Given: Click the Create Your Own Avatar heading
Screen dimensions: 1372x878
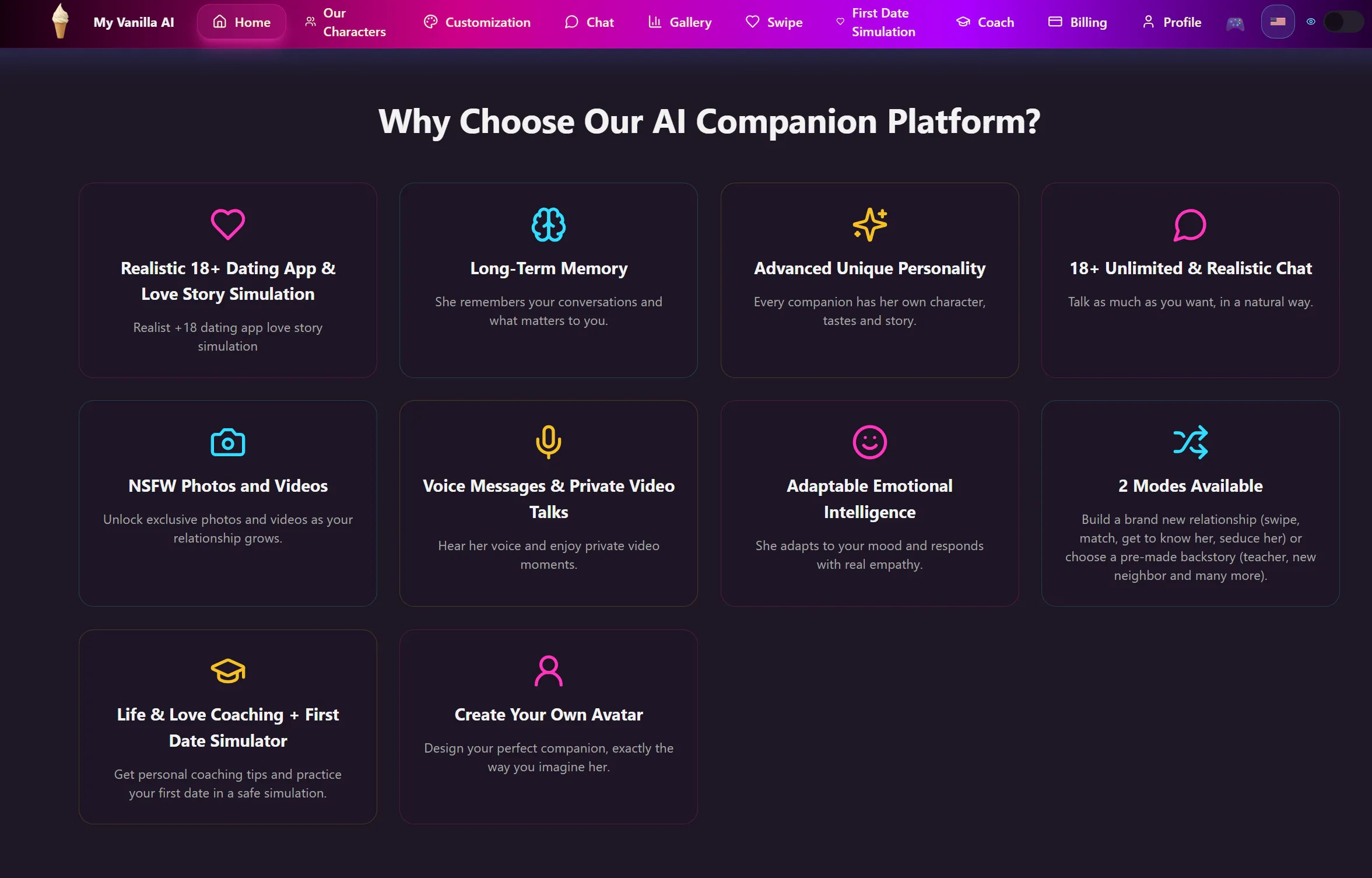Looking at the screenshot, I should click(549, 715).
